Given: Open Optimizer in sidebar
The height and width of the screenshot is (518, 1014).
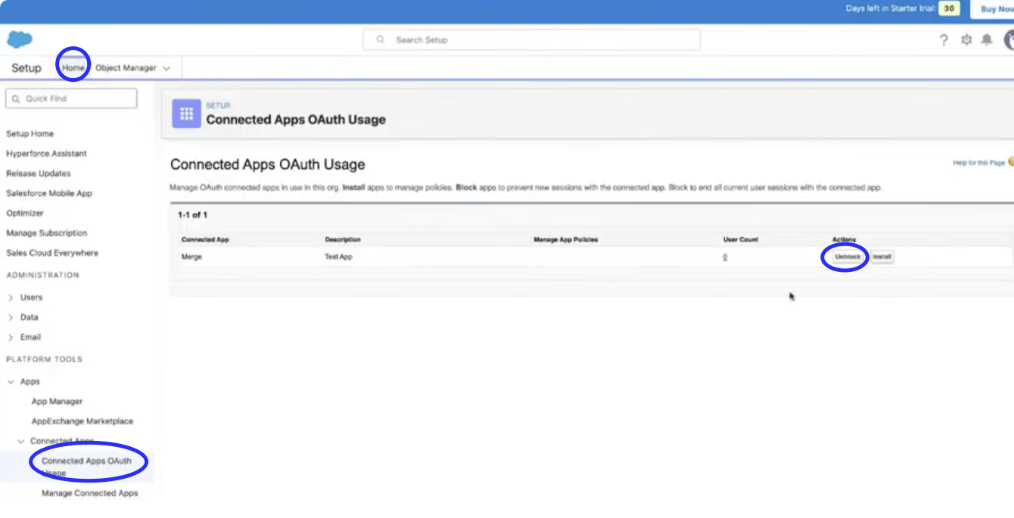Looking at the screenshot, I should (25, 213).
